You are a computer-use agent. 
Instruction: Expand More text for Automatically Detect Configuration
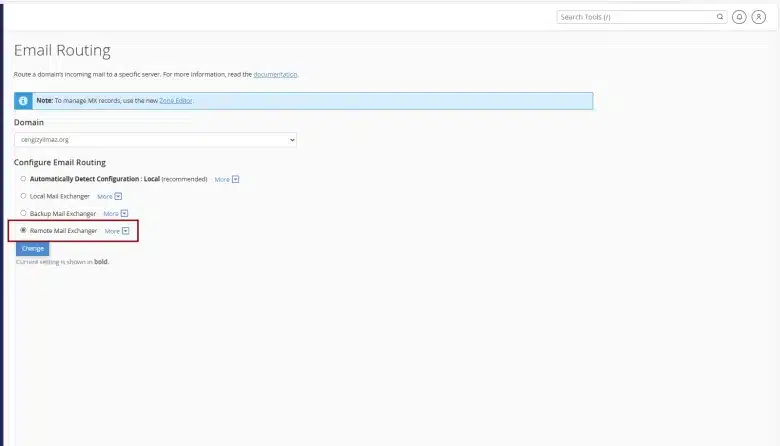(222, 180)
